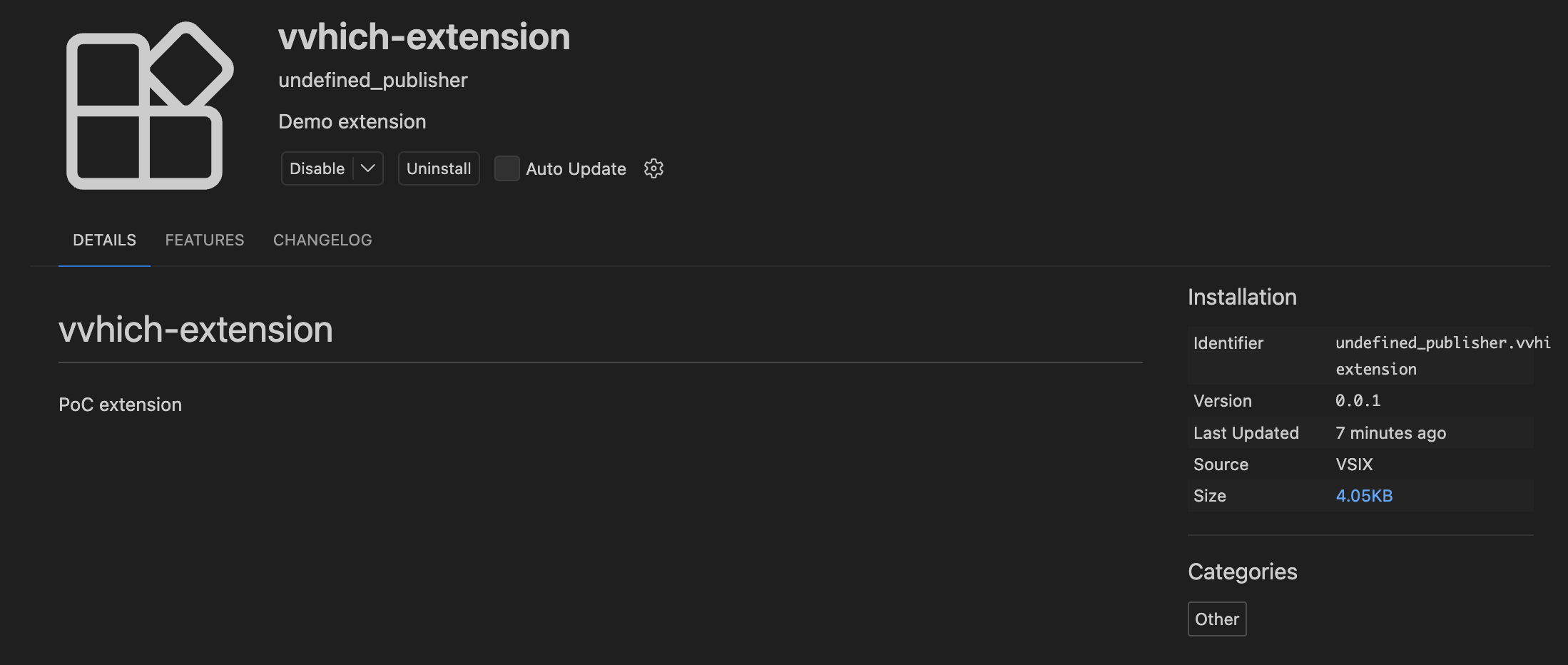The height and width of the screenshot is (665, 1568).
Task: Open the manage gear icon menu
Action: coord(653,168)
